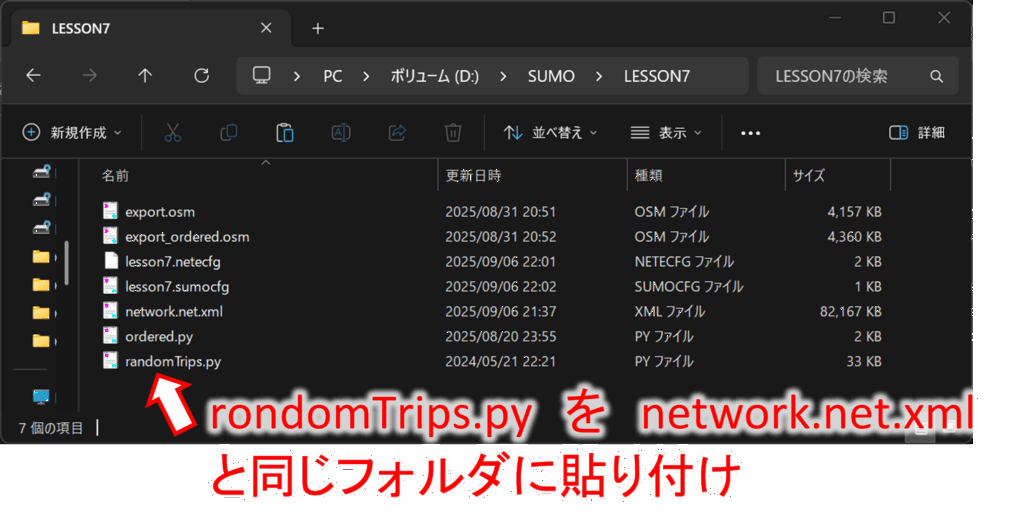Click the Copy icon in toolbar
Viewport: 1024px width, 513px height.
point(229,132)
